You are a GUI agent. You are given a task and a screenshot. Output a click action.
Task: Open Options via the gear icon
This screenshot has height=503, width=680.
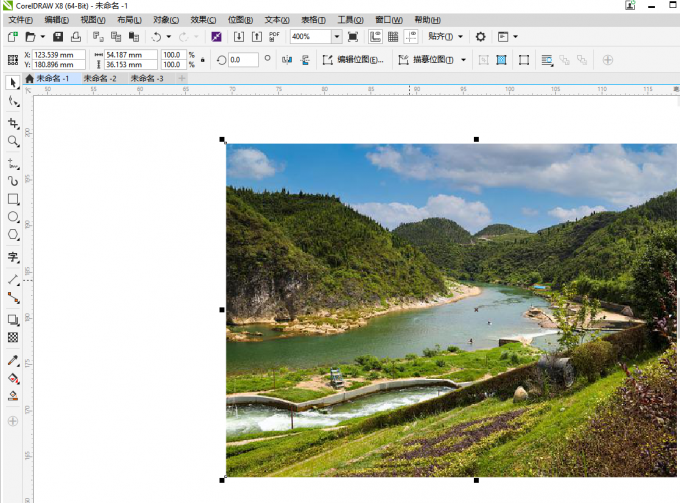click(x=480, y=37)
